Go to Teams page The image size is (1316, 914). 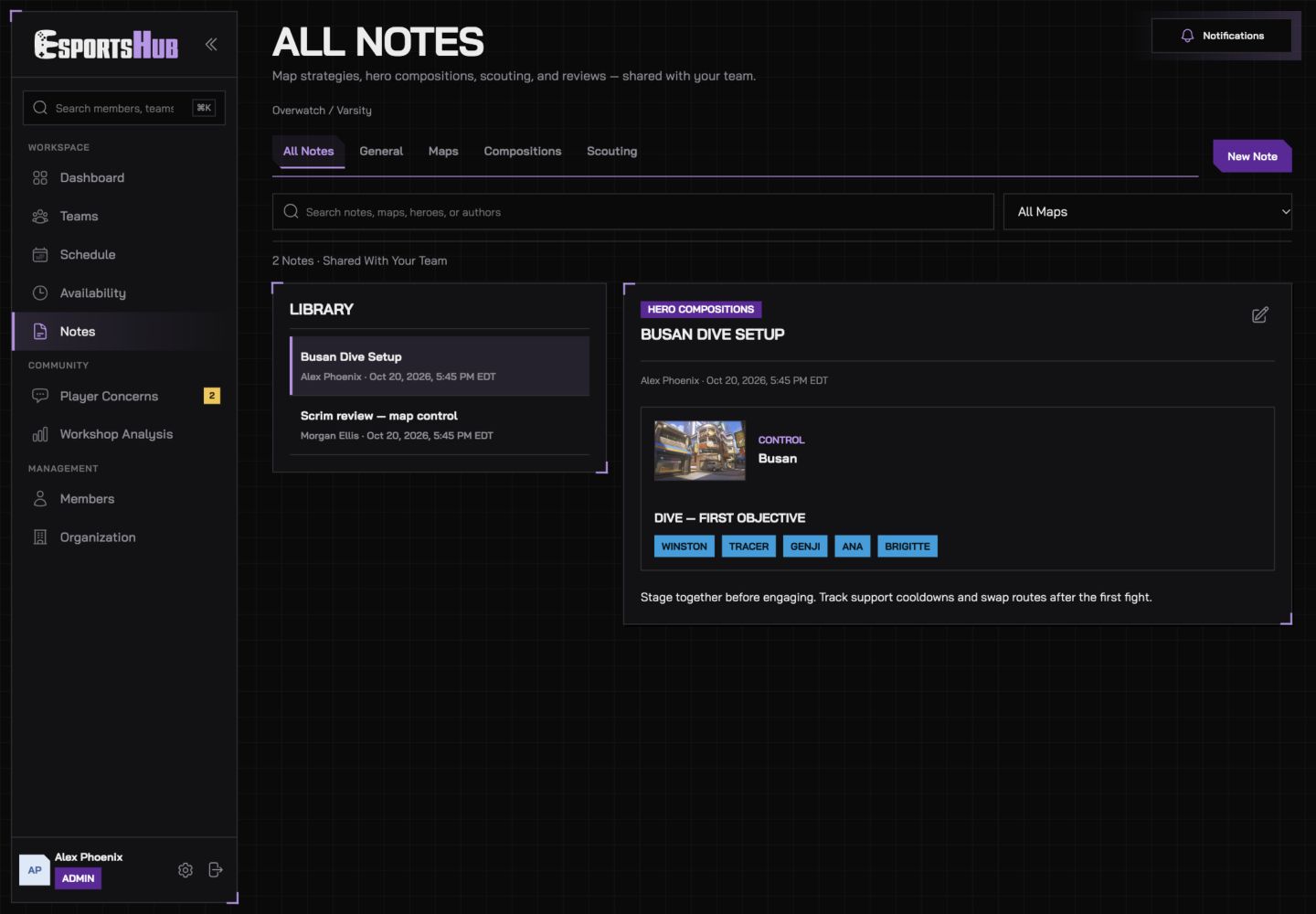[124, 216]
